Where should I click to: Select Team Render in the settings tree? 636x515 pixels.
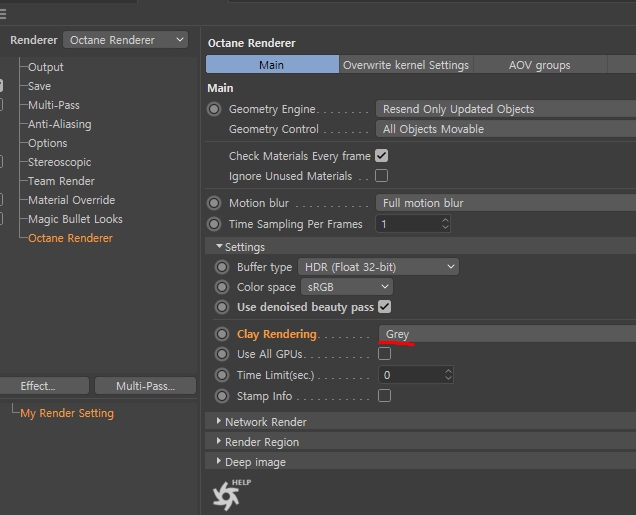[x=61, y=181]
